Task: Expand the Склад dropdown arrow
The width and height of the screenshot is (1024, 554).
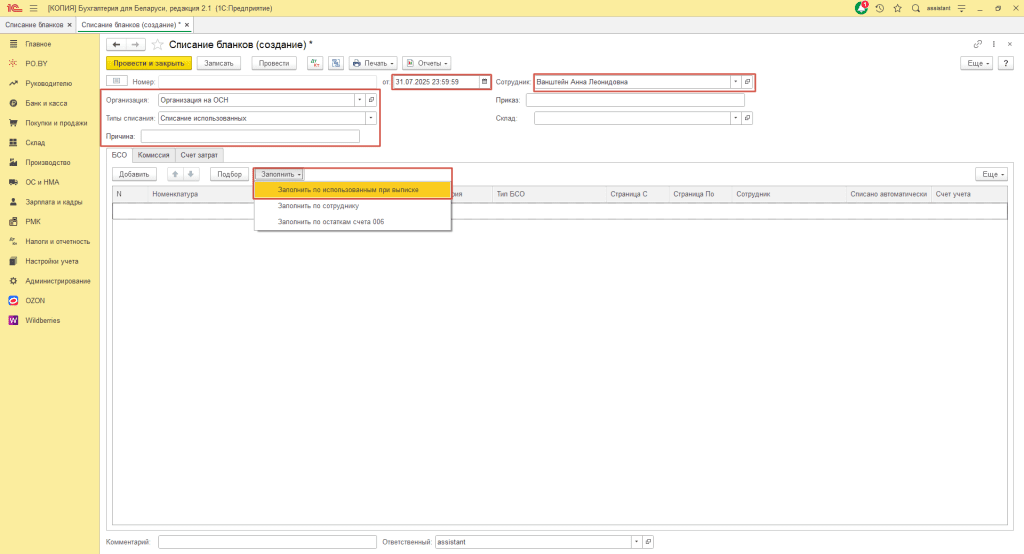Action: click(x=735, y=118)
